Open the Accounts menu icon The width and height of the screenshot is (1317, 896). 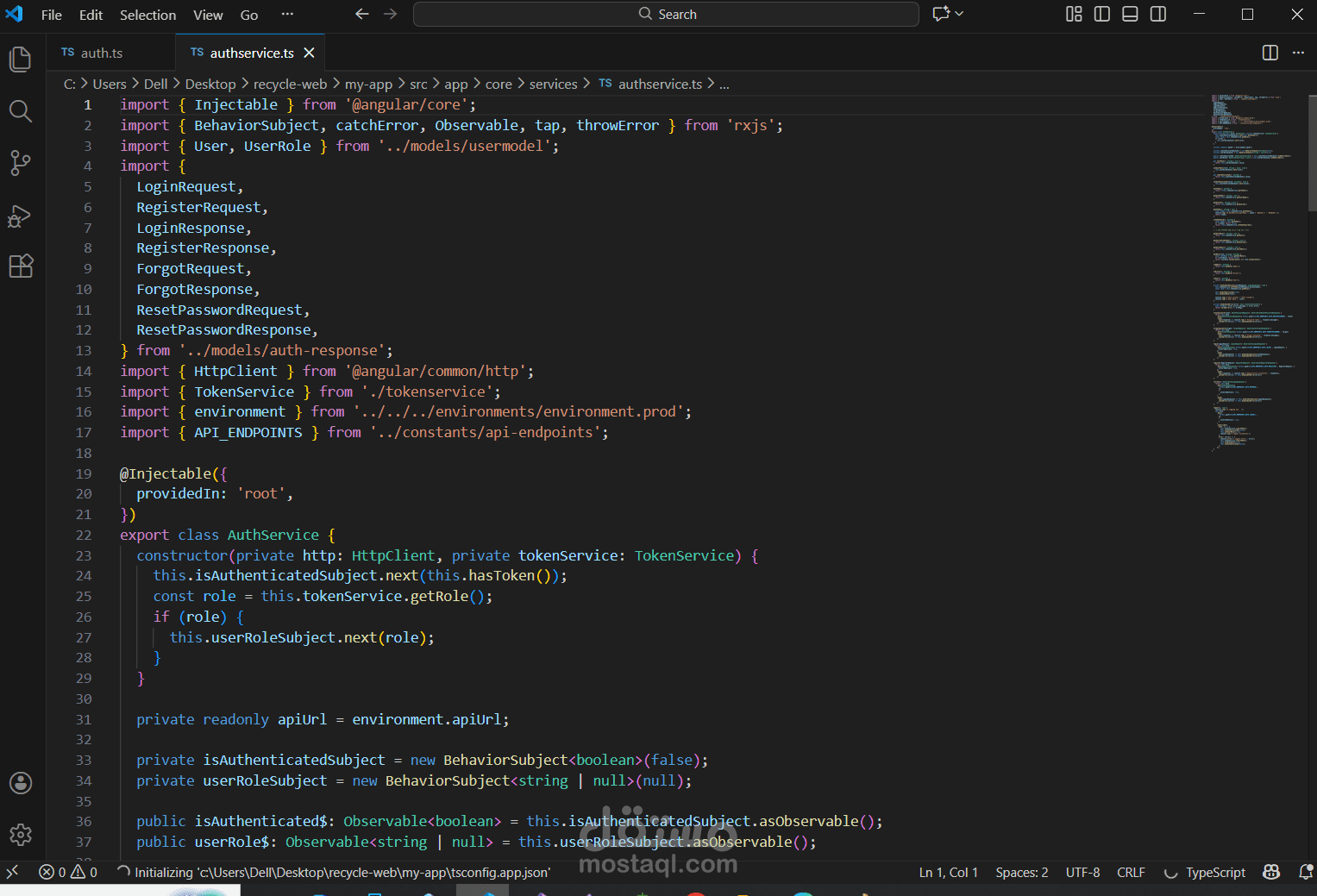click(20, 783)
